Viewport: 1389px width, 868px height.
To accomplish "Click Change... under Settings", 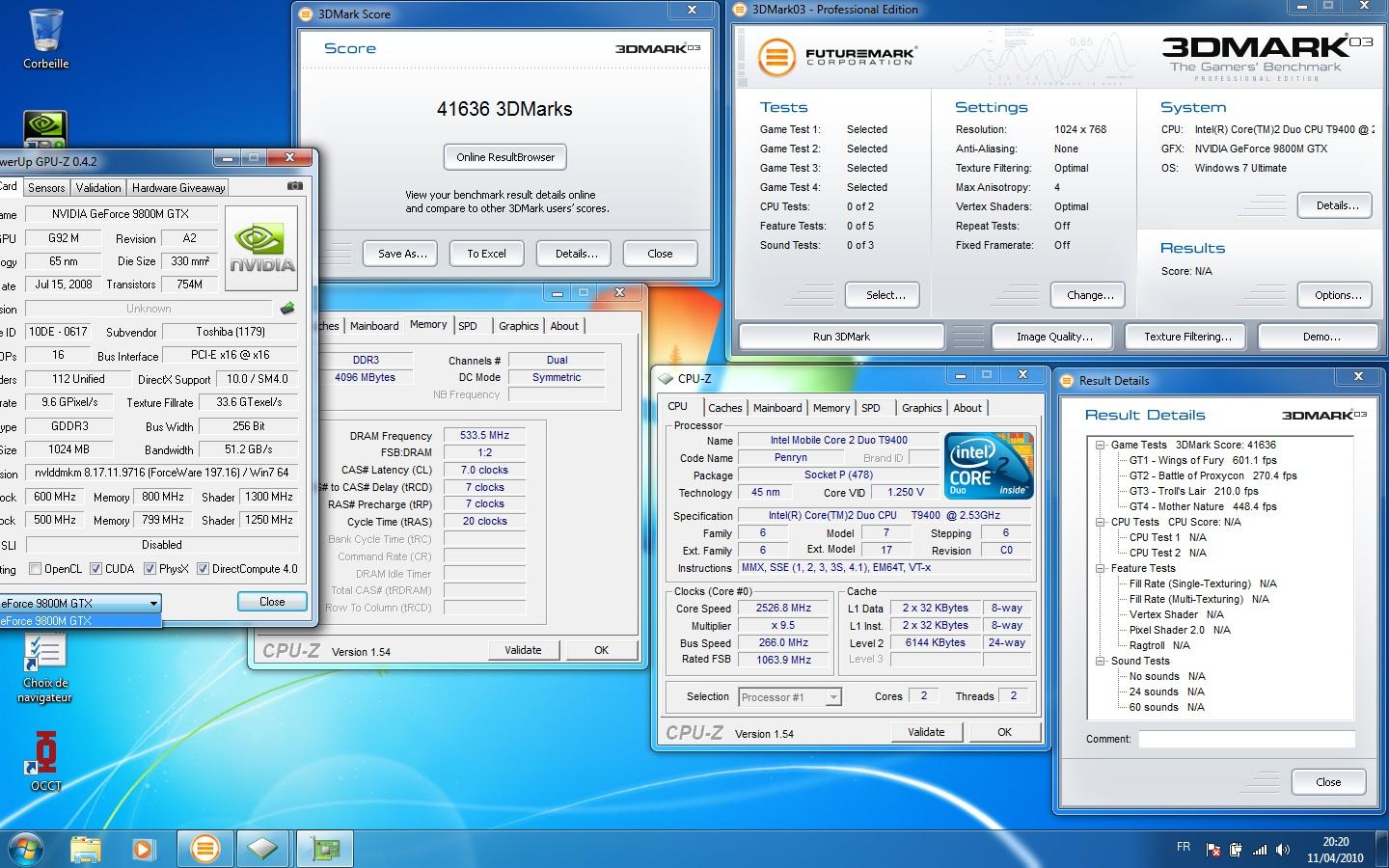I will pyautogui.click(x=1090, y=295).
